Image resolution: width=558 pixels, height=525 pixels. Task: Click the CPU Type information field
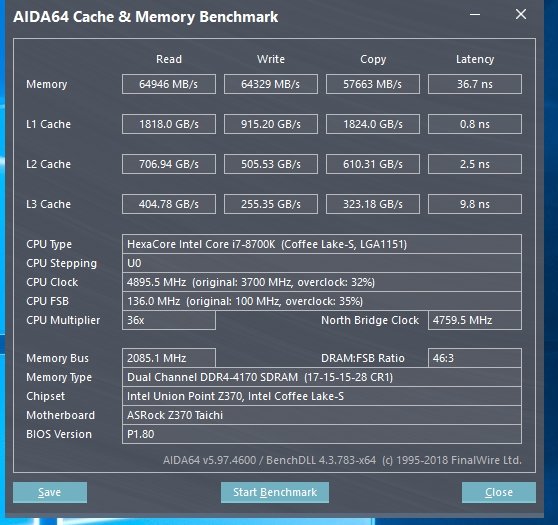[322, 244]
